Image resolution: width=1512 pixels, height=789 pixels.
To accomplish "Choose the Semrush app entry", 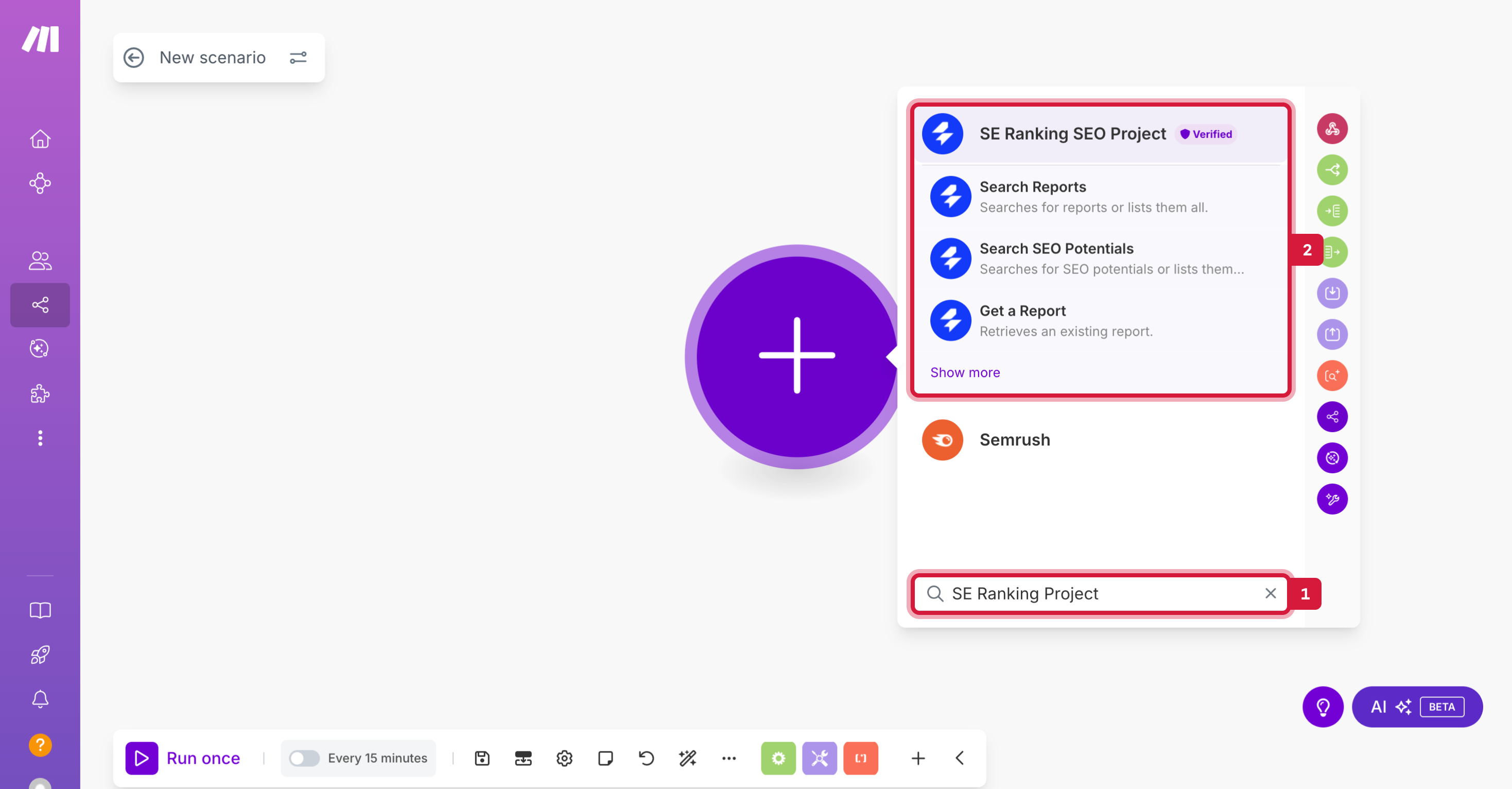I will [x=1014, y=440].
